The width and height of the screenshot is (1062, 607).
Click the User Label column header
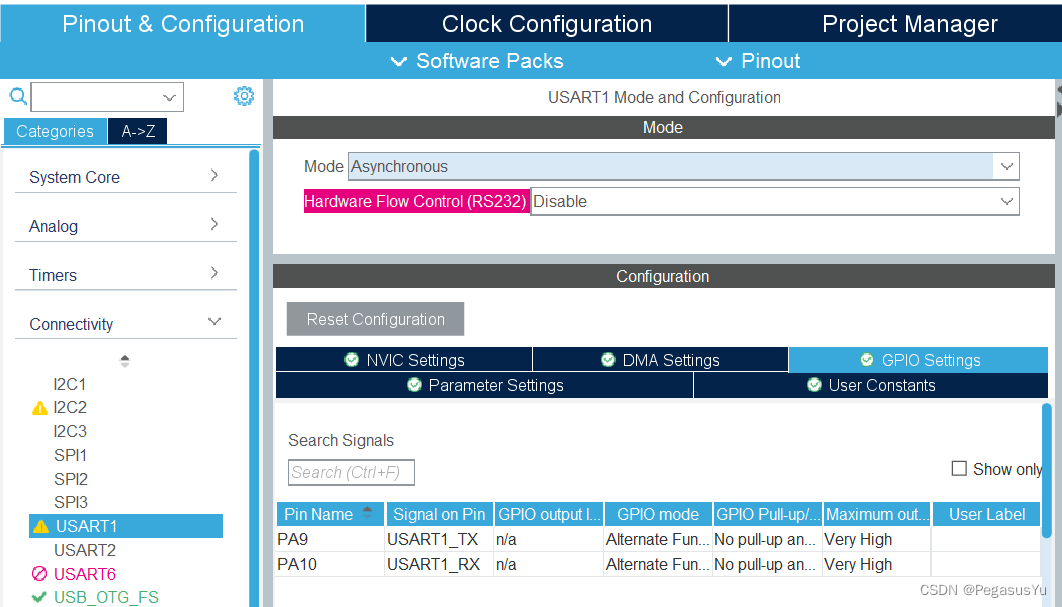(x=987, y=514)
